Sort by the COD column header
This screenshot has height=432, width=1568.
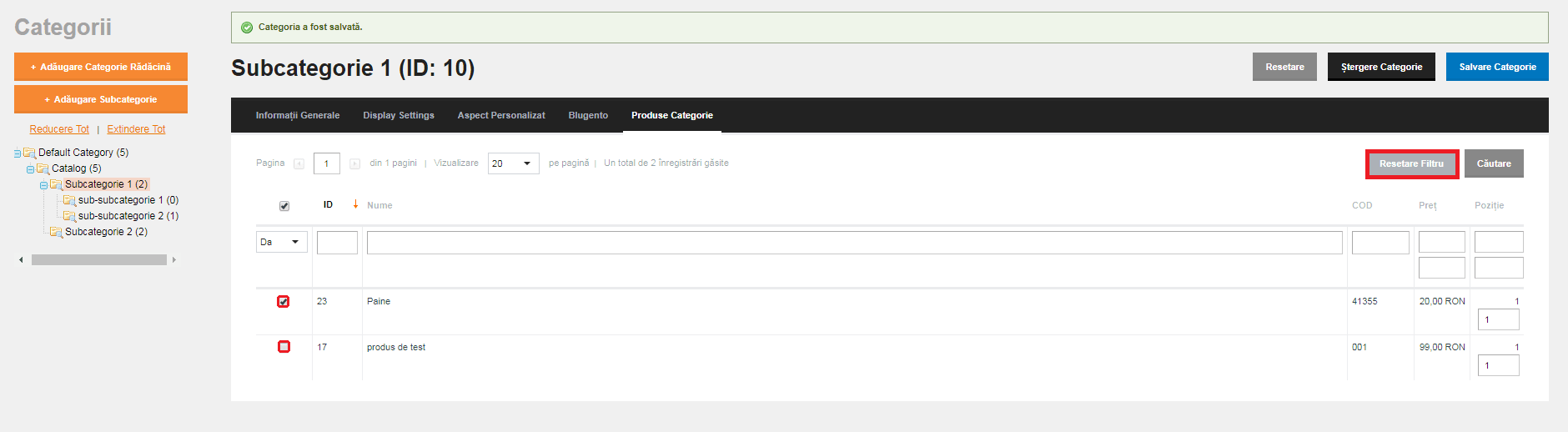pos(1362,205)
